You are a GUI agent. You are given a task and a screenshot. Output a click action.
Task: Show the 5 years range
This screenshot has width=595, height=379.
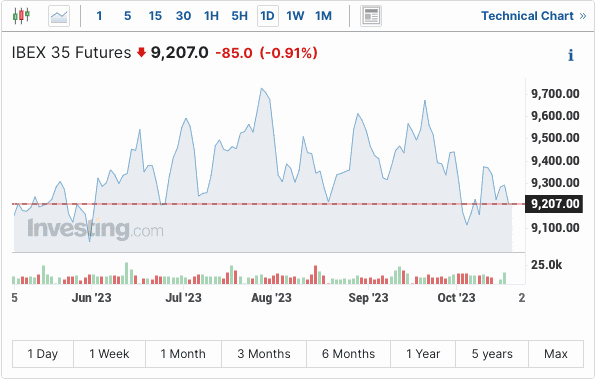coord(492,354)
